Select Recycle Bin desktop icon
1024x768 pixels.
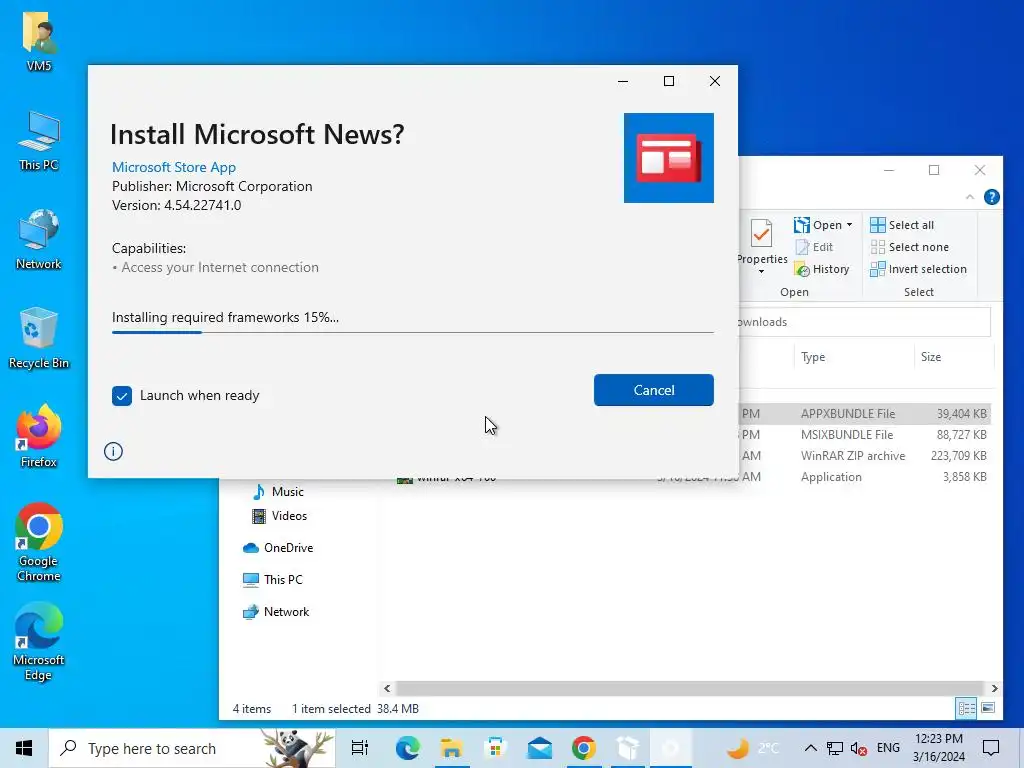[39, 338]
